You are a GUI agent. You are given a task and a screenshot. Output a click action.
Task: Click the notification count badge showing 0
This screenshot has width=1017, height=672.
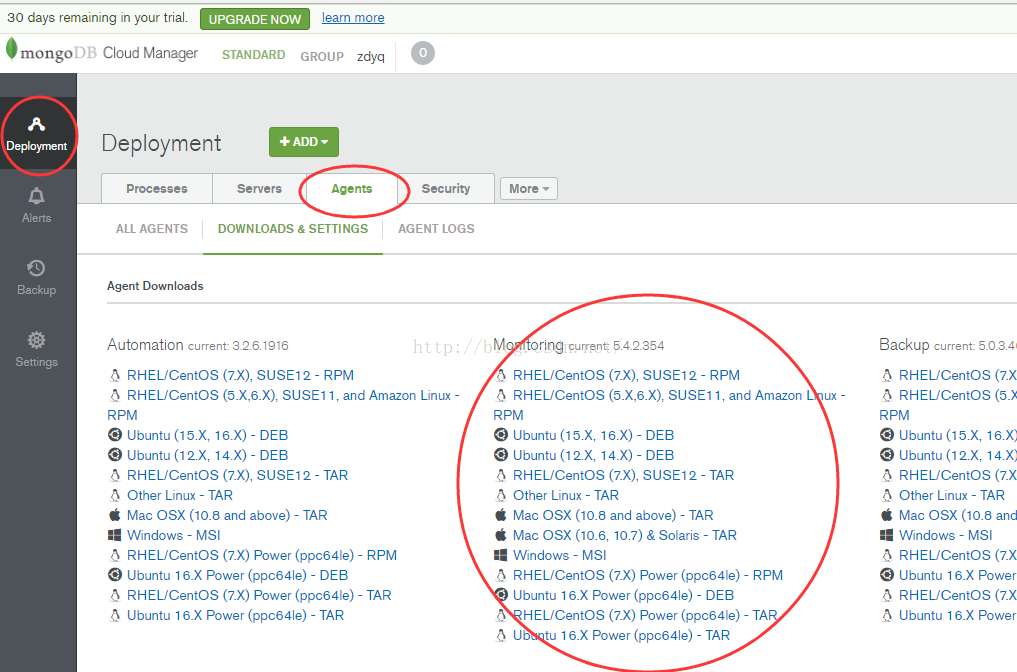(x=423, y=53)
